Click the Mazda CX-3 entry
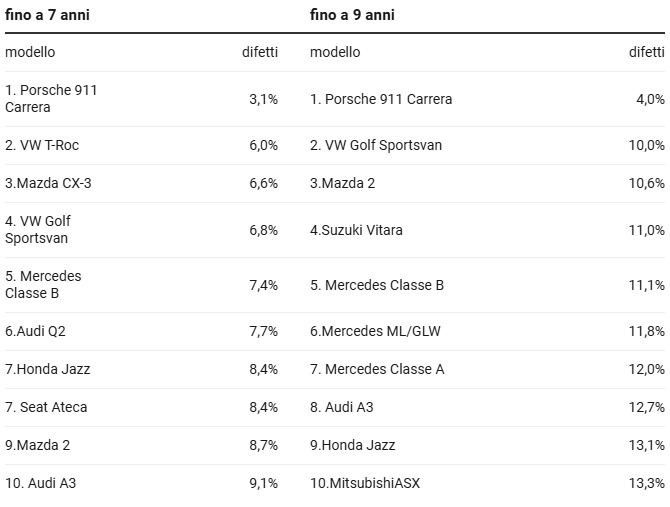The height and width of the screenshot is (507, 670). coord(41,183)
